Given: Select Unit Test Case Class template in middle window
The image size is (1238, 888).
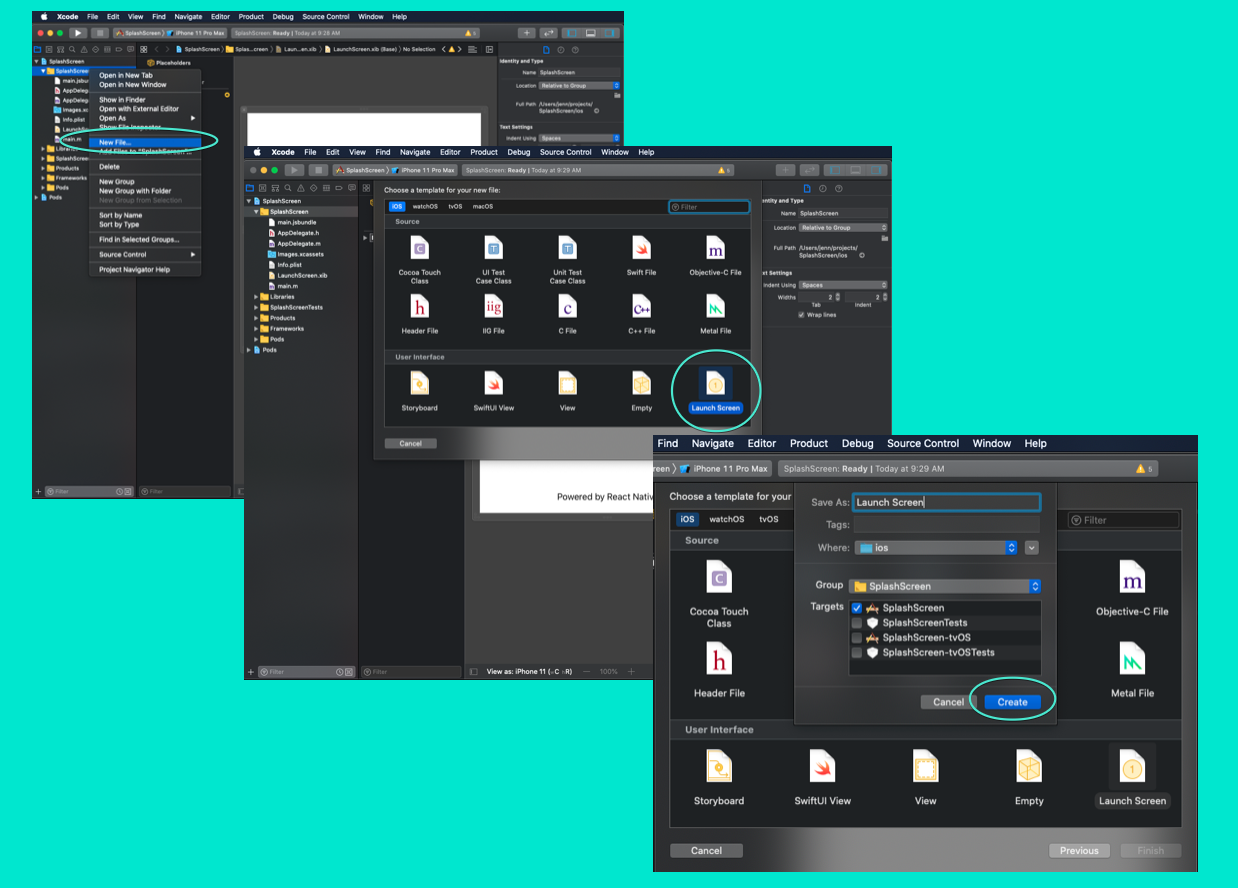Looking at the screenshot, I should click(x=567, y=260).
